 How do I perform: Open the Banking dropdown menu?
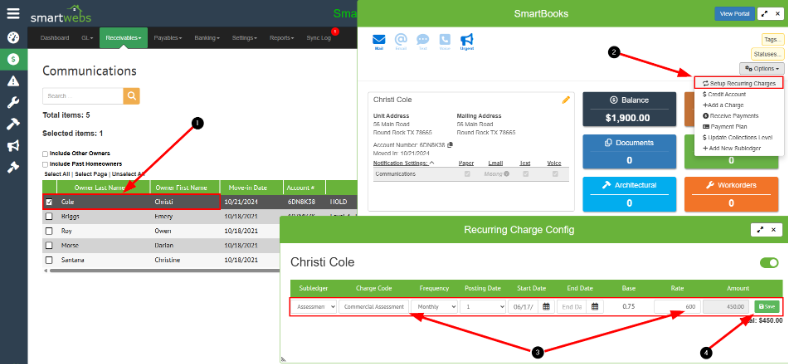(x=207, y=38)
